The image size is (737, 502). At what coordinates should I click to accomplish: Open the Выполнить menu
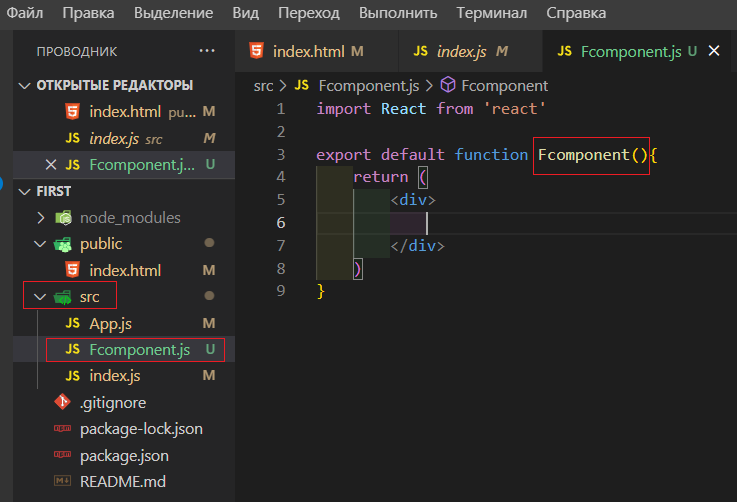(x=398, y=13)
